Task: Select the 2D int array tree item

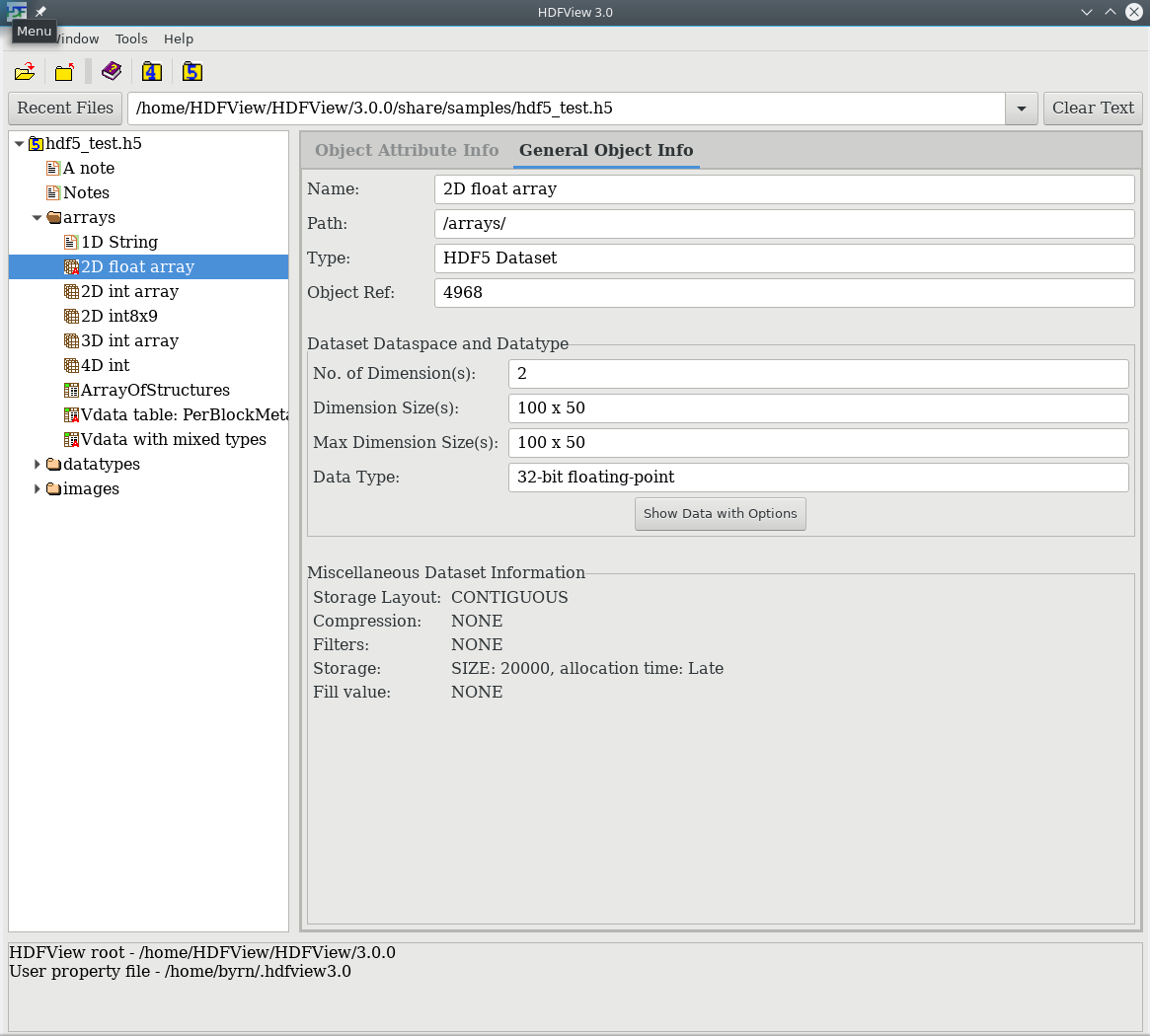Action: point(130,292)
